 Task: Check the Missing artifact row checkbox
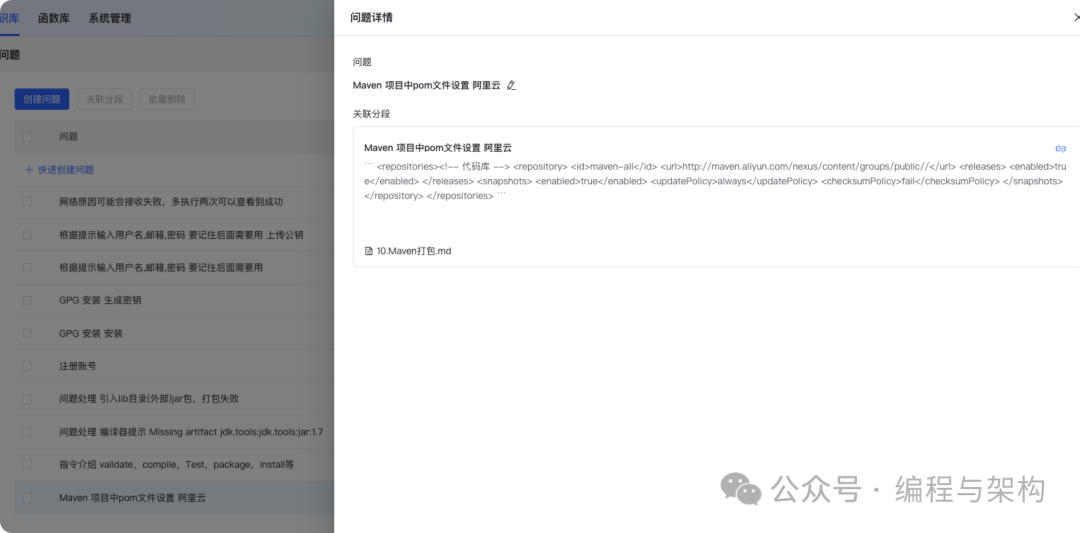[27, 432]
